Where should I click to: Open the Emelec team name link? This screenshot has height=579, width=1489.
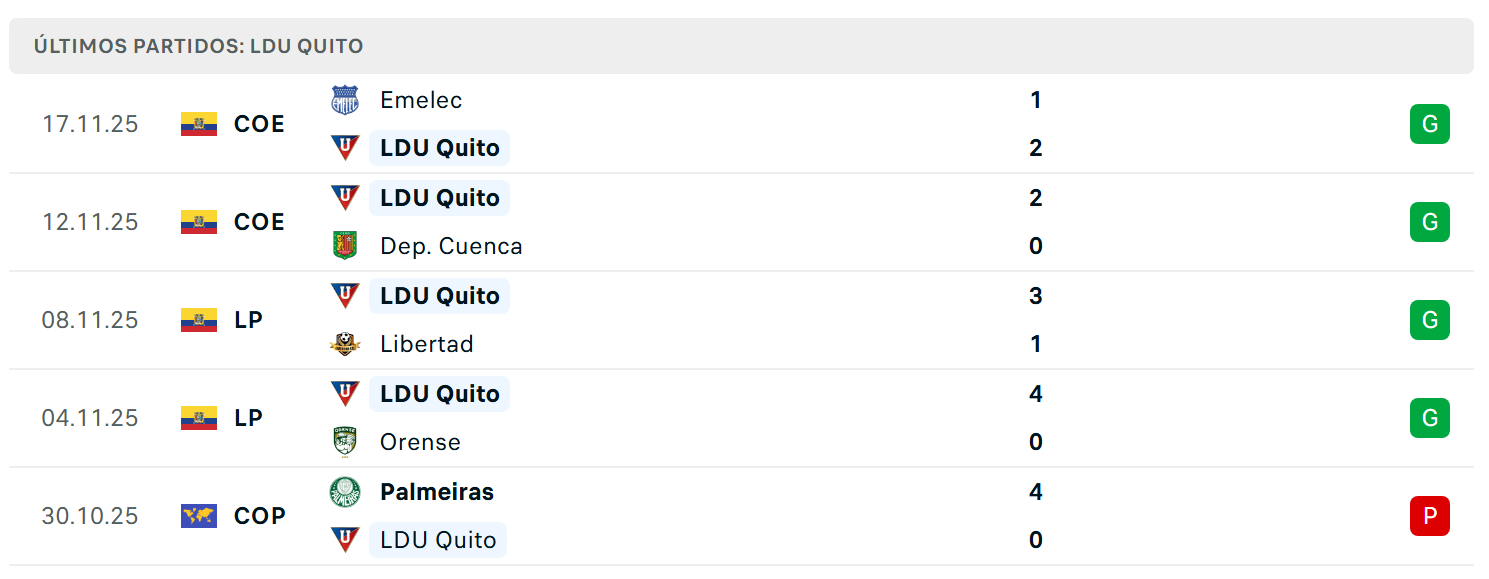click(x=421, y=100)
